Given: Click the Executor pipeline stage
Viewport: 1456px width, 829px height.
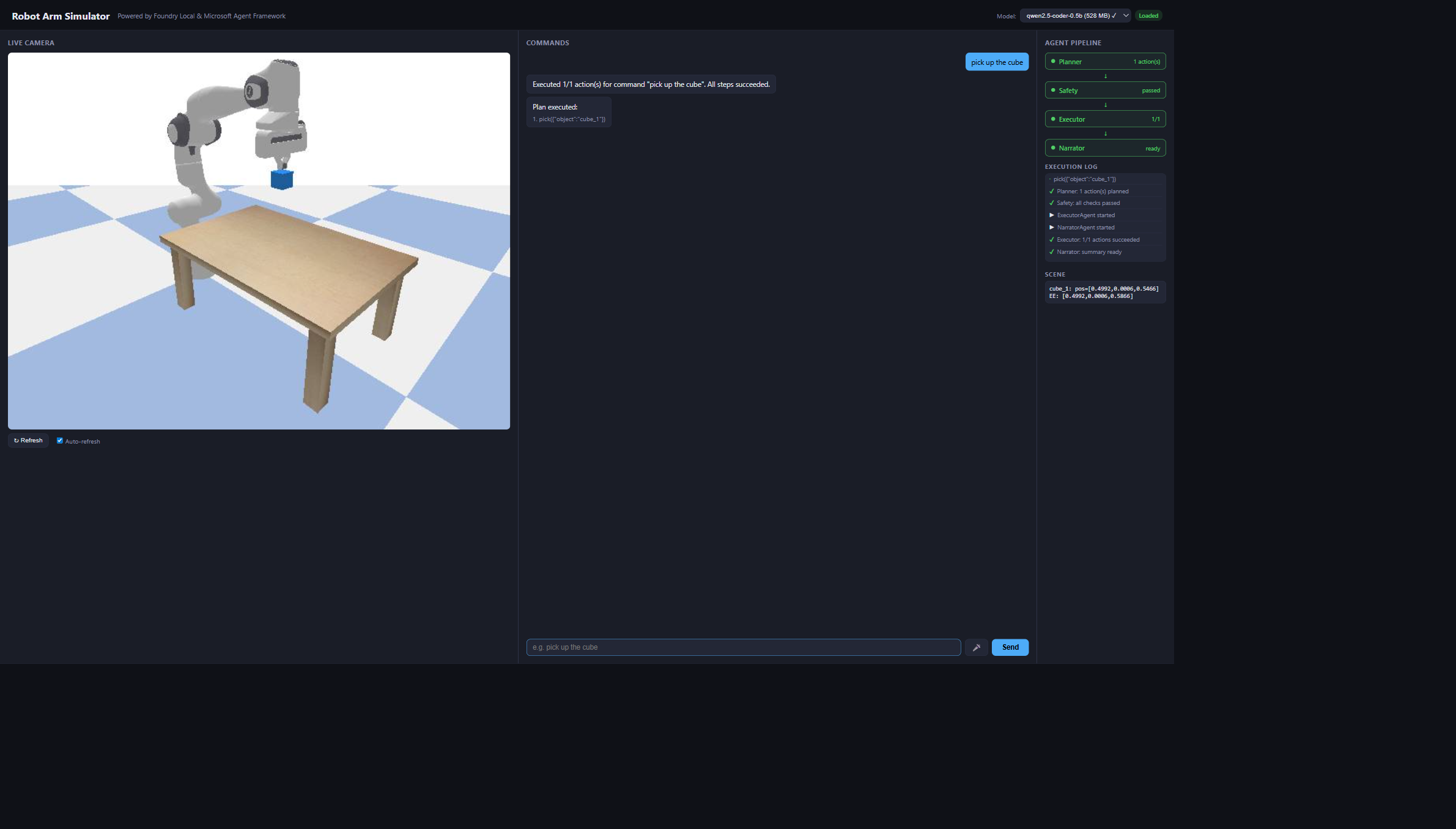Looking at the screenshot, I should coord(1104,119).
